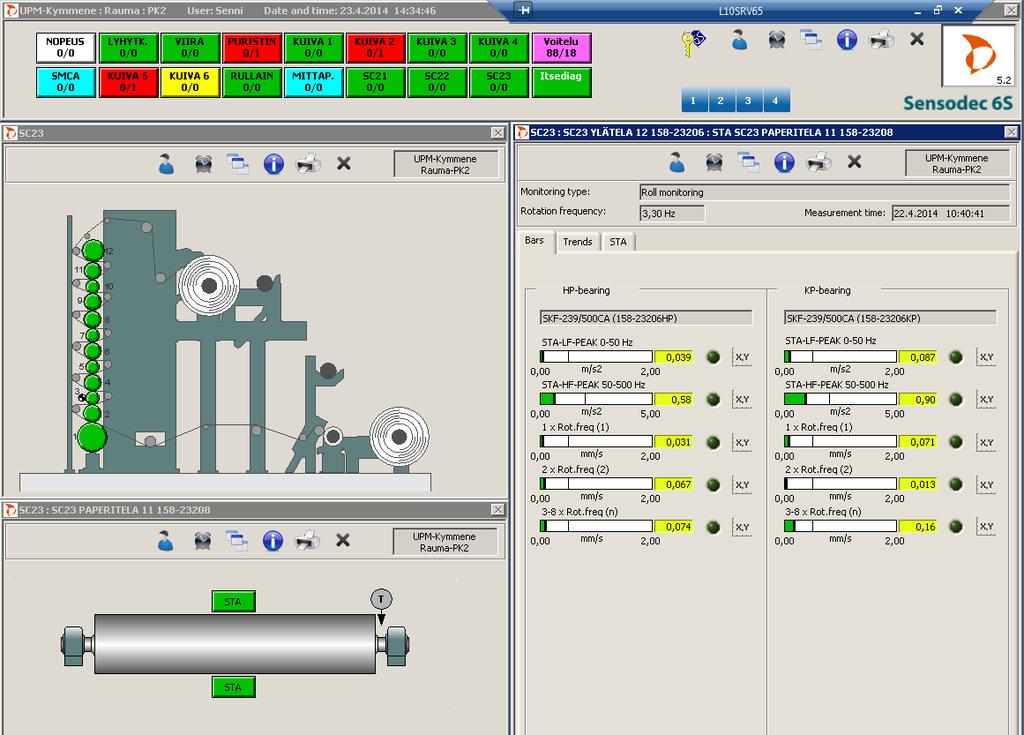Viewport: 1024px width, 735px height.
Task: Click X,Y button for KP 3-8 x Rot.freq (n)
Action: (x=986, y=527)
